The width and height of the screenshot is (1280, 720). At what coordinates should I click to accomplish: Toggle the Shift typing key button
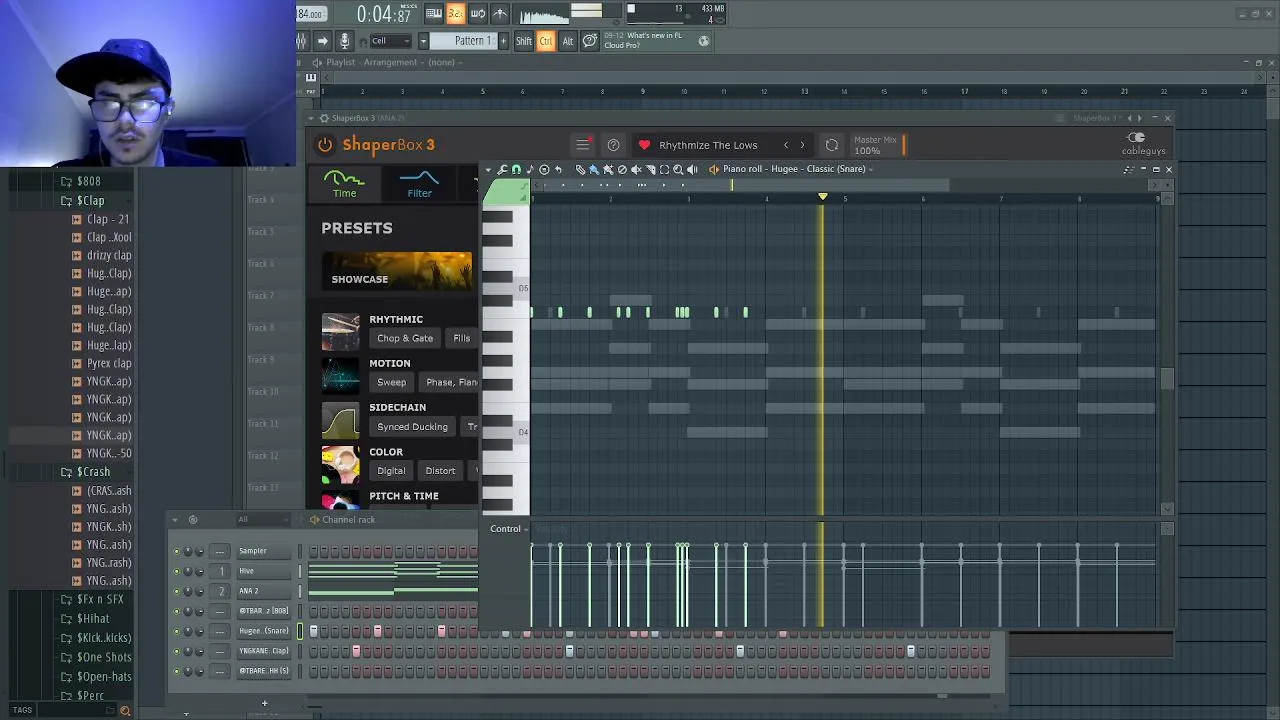pyautogui.click(x=524, y=41)
